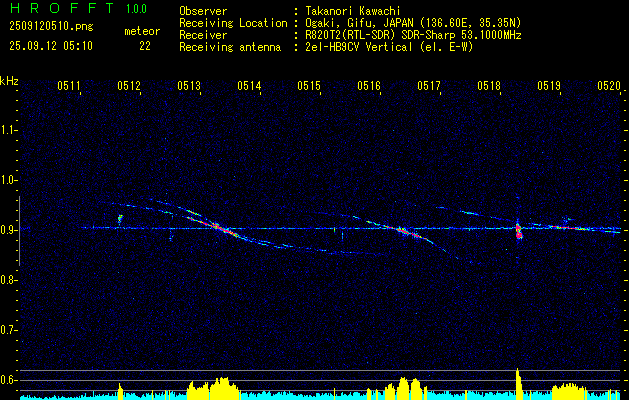This screenshot has width=629, height=400.
Task: Click the version number 1.0.0
Action: tap(136, 9)
